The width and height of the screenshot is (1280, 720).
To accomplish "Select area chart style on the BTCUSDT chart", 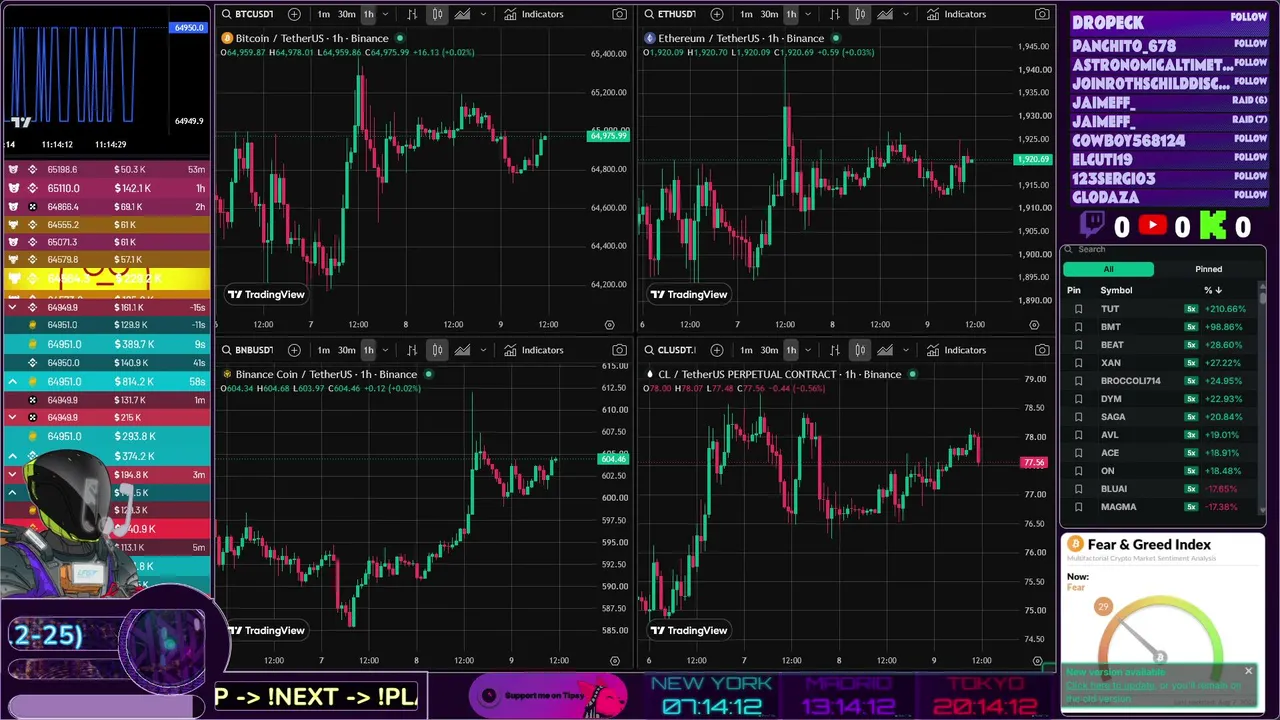I will point(462,14).
